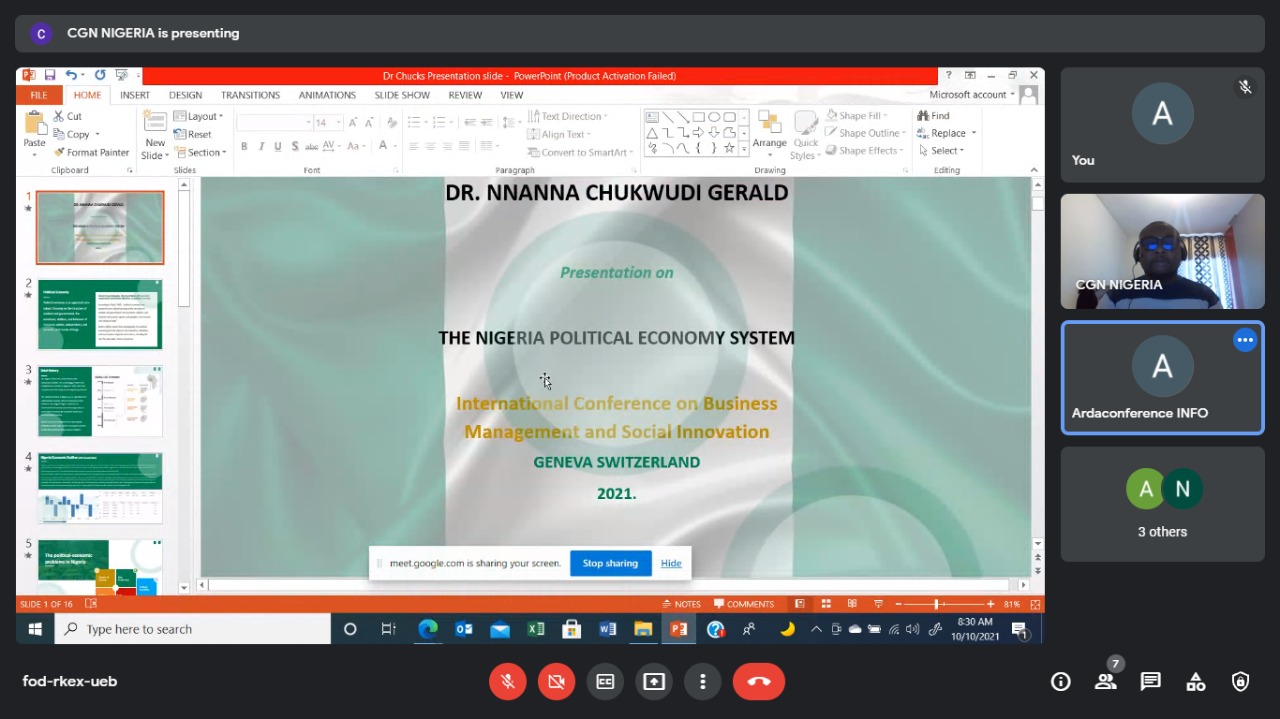This screenshot has width=1280, height=719.
Task: Save presentation via Quick Access Toolbar
Action: 49,75
